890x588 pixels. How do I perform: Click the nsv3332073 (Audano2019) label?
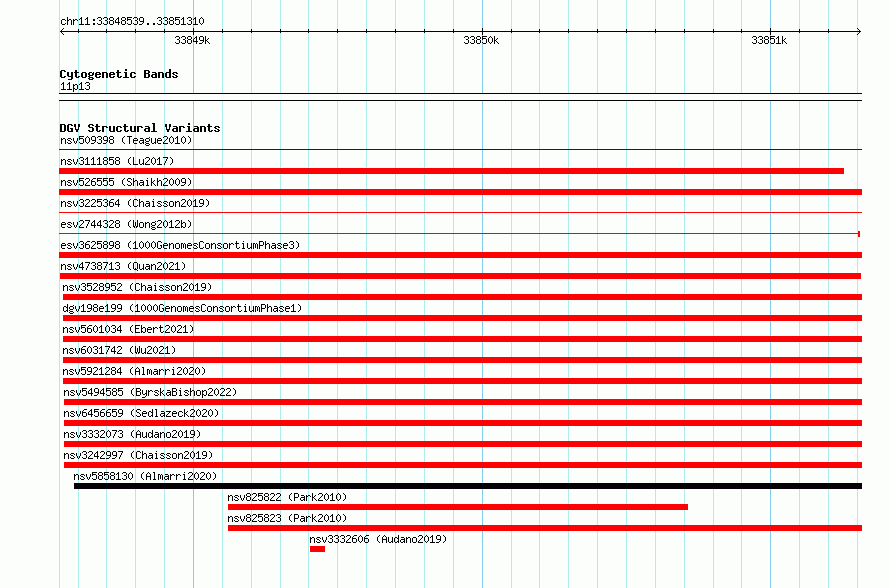coord(132,434)
